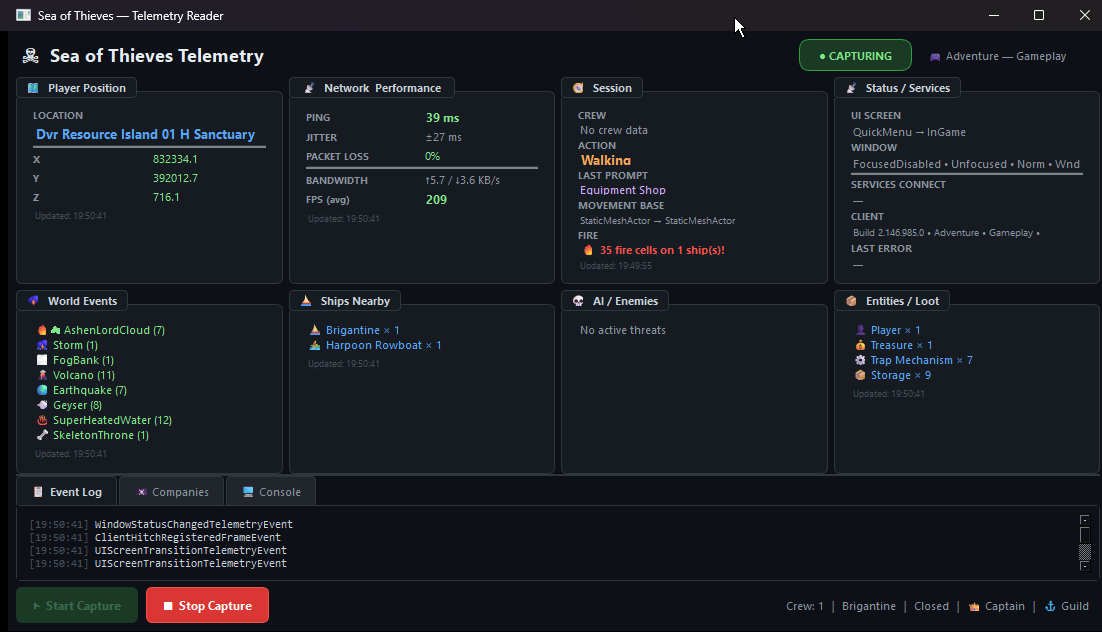
Task: Toggle the CAPTURING status indicator
Action: [855, 56]
